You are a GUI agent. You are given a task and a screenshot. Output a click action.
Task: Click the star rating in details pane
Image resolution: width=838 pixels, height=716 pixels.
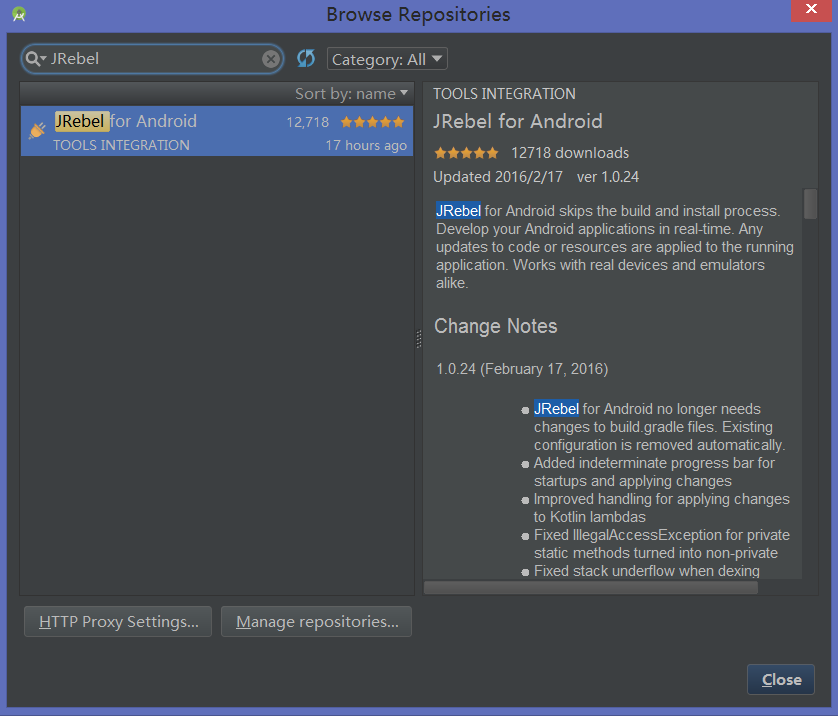(465, 153)
